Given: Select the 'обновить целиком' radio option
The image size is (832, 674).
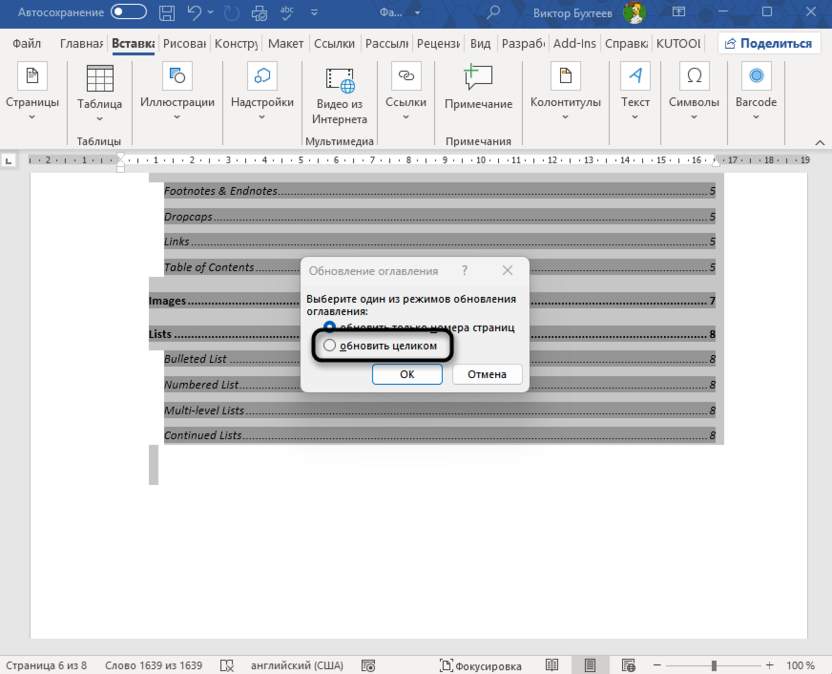Looking at the screenshot, I should pos(330,345).
